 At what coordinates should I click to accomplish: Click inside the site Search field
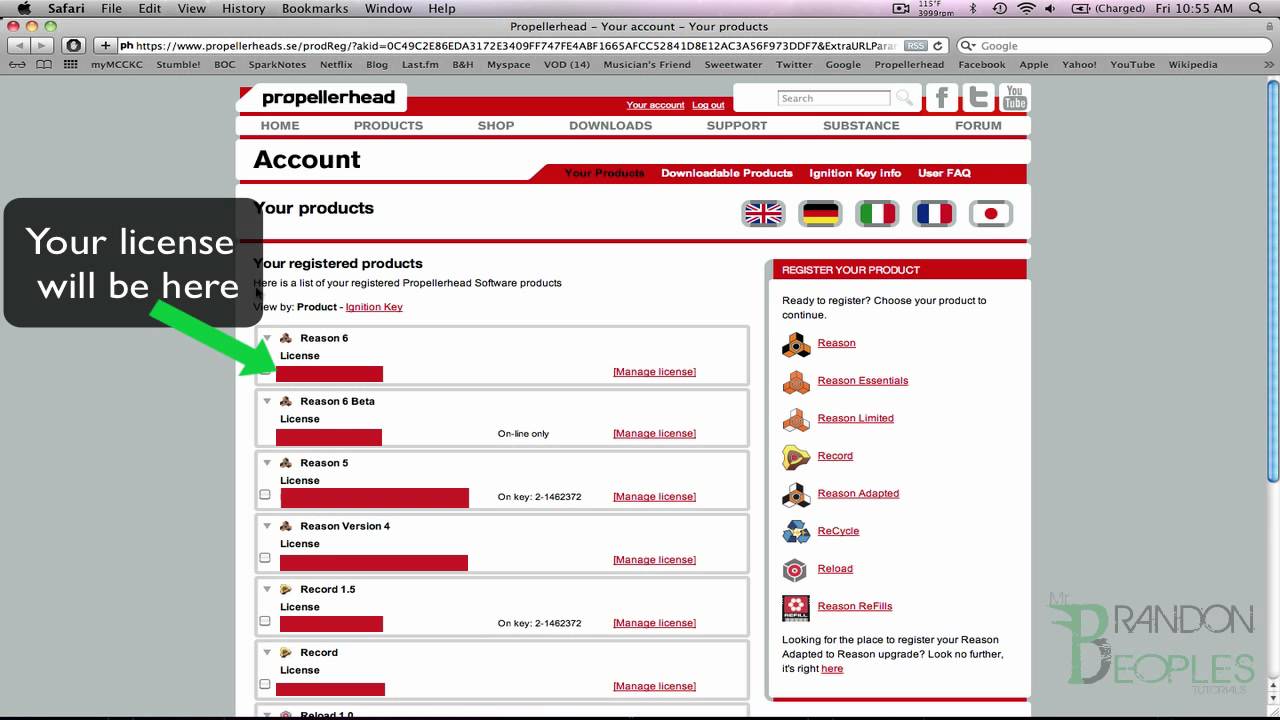[833, 98]
